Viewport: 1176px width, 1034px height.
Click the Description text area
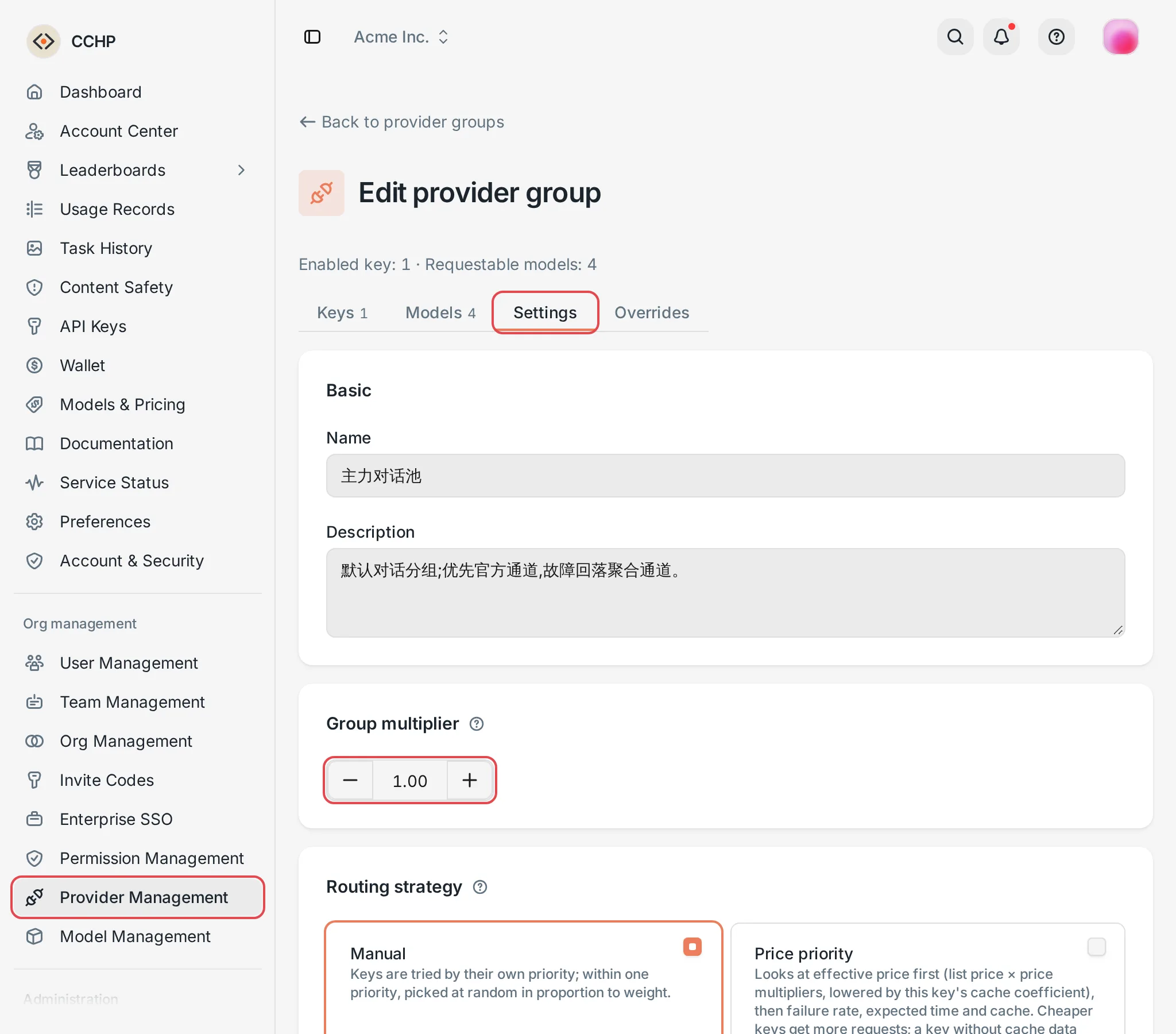pyautogui.click(x=725, y=593)
